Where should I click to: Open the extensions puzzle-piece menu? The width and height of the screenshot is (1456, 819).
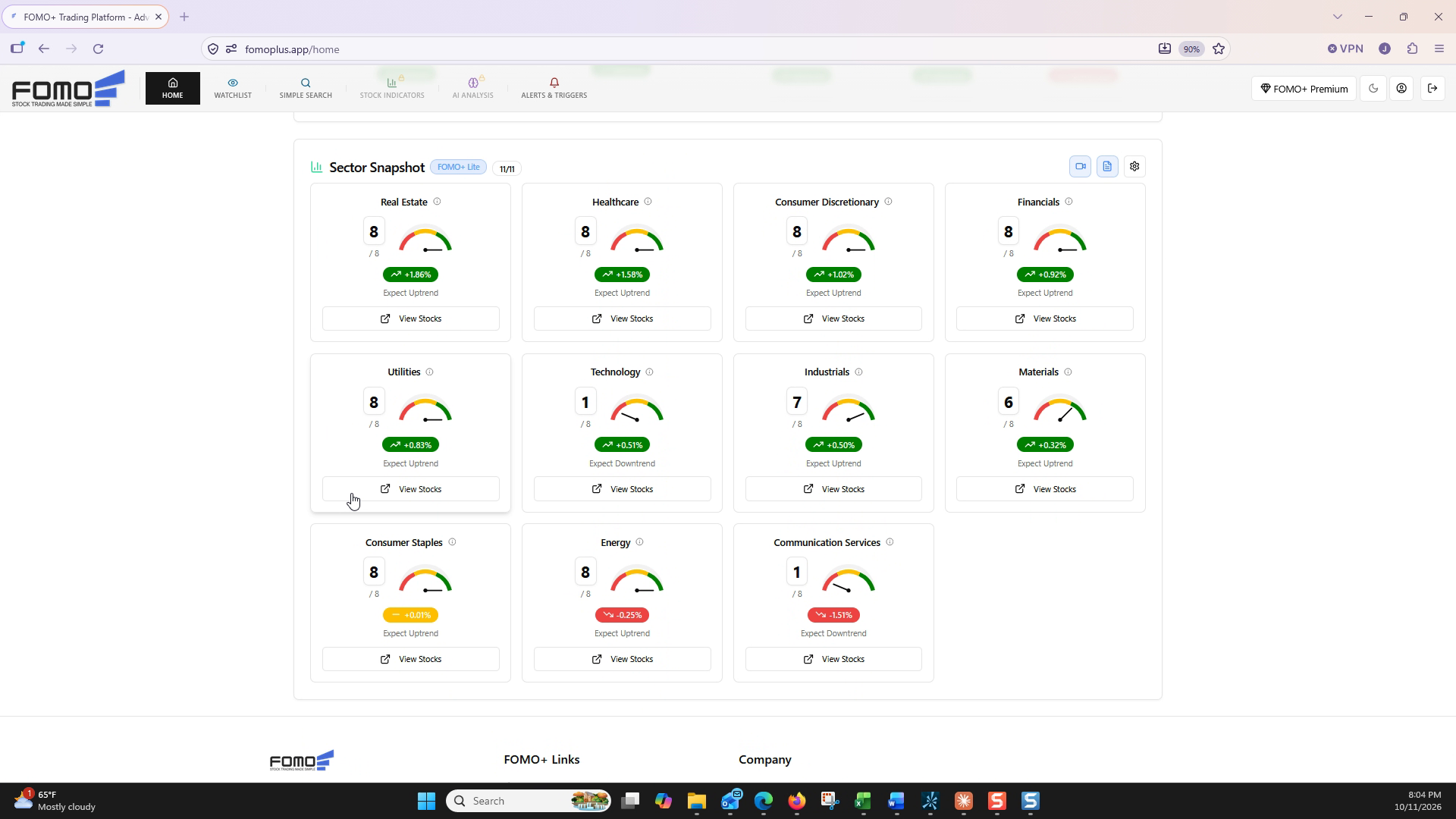click(x=1412, y=49)
